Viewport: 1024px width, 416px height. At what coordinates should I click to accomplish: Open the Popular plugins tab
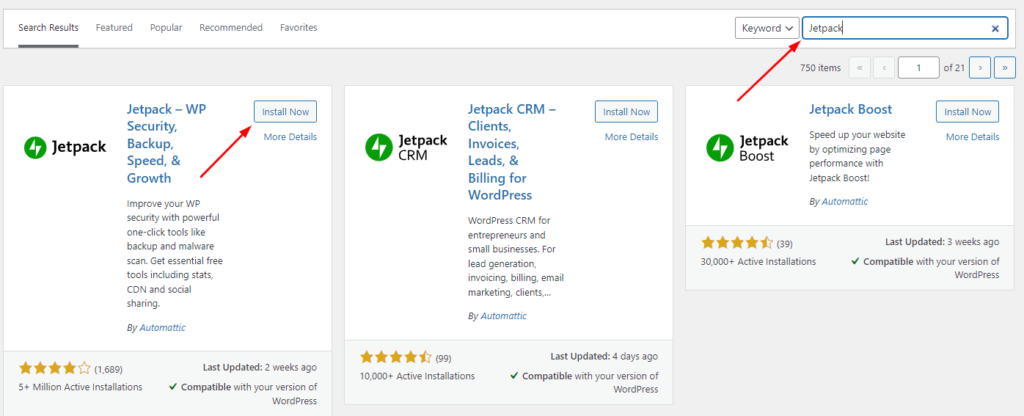166,27
